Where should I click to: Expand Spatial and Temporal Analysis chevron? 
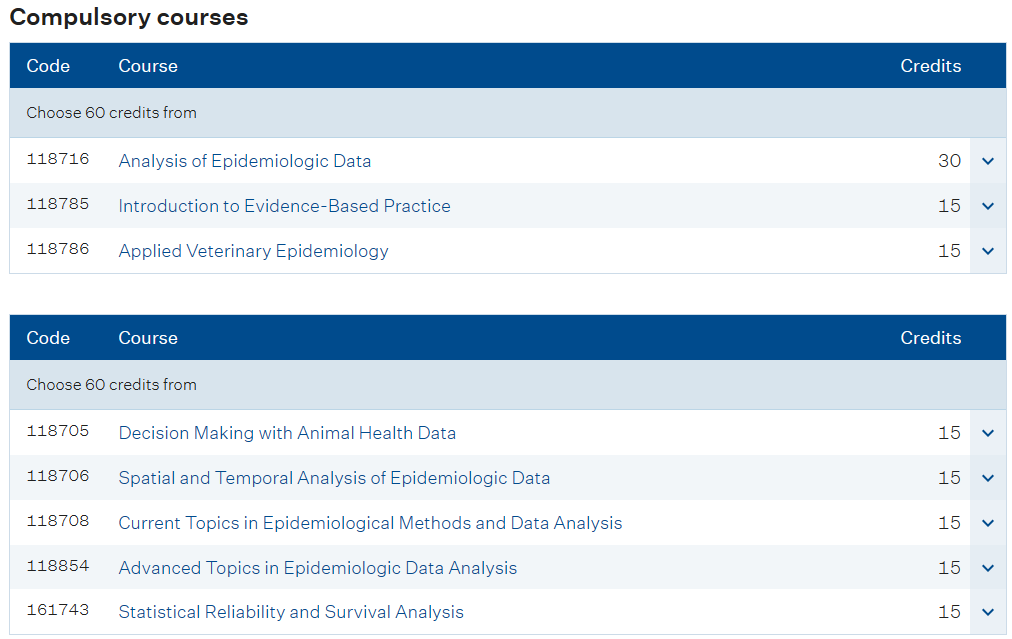[987, 478]
